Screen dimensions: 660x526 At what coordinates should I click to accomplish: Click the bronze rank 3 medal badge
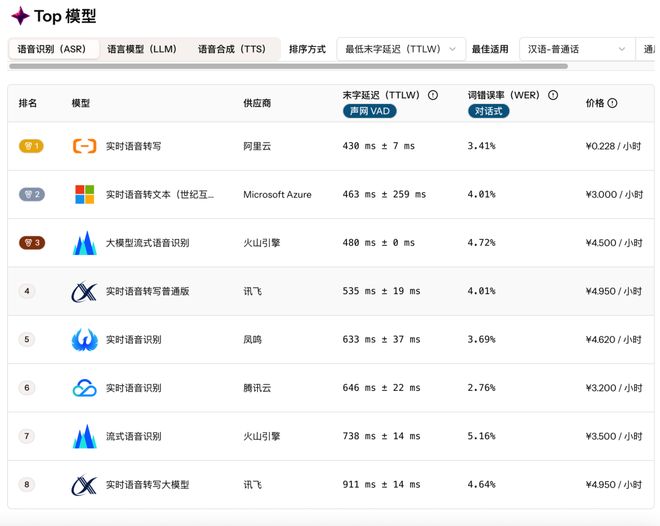[32, 243]
